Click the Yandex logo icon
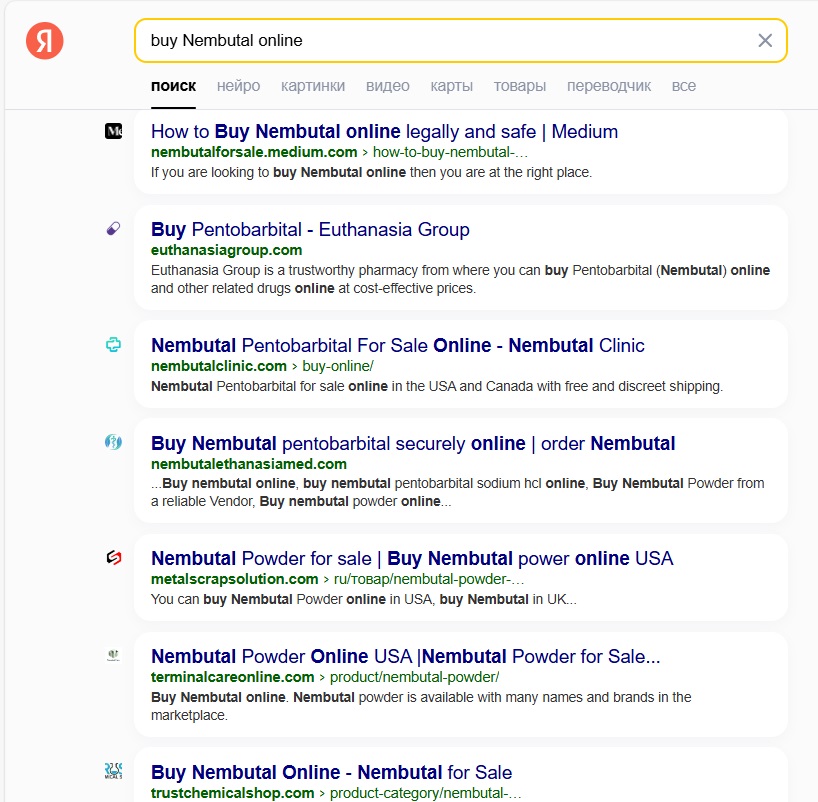Screen dimensions: 818x802 pos(44,41)
